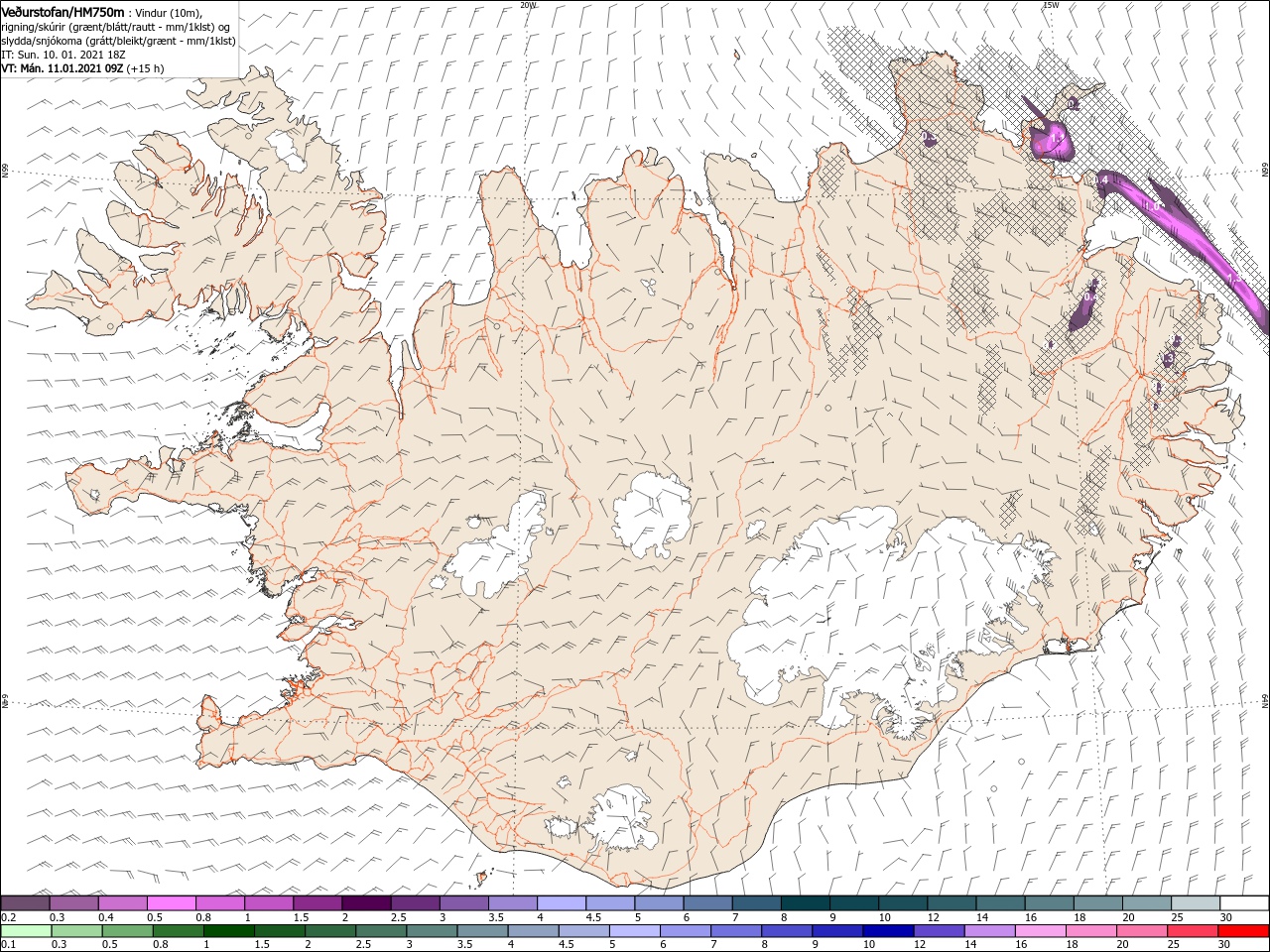Click the Veðurstofan/HM750m title text
Screen dimensions: 1270x952
[63, 11]
